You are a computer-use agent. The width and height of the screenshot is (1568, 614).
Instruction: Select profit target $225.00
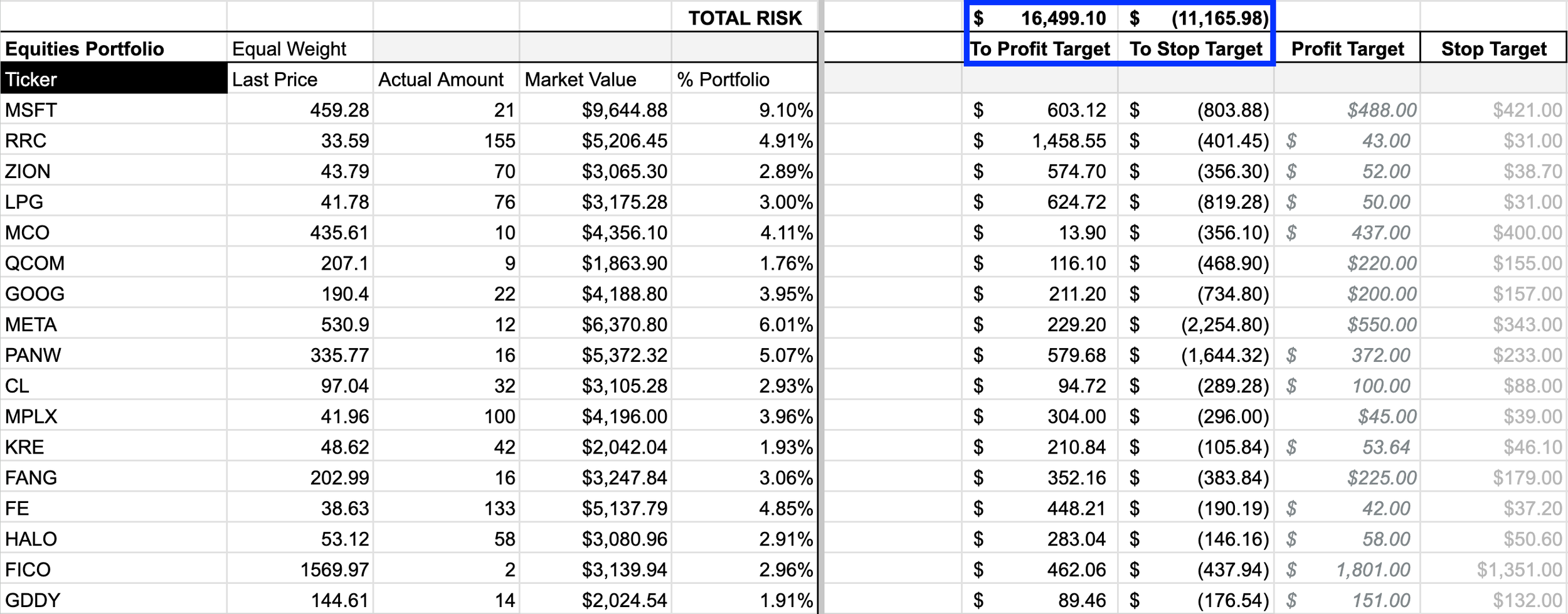[x=1347, y=478]
